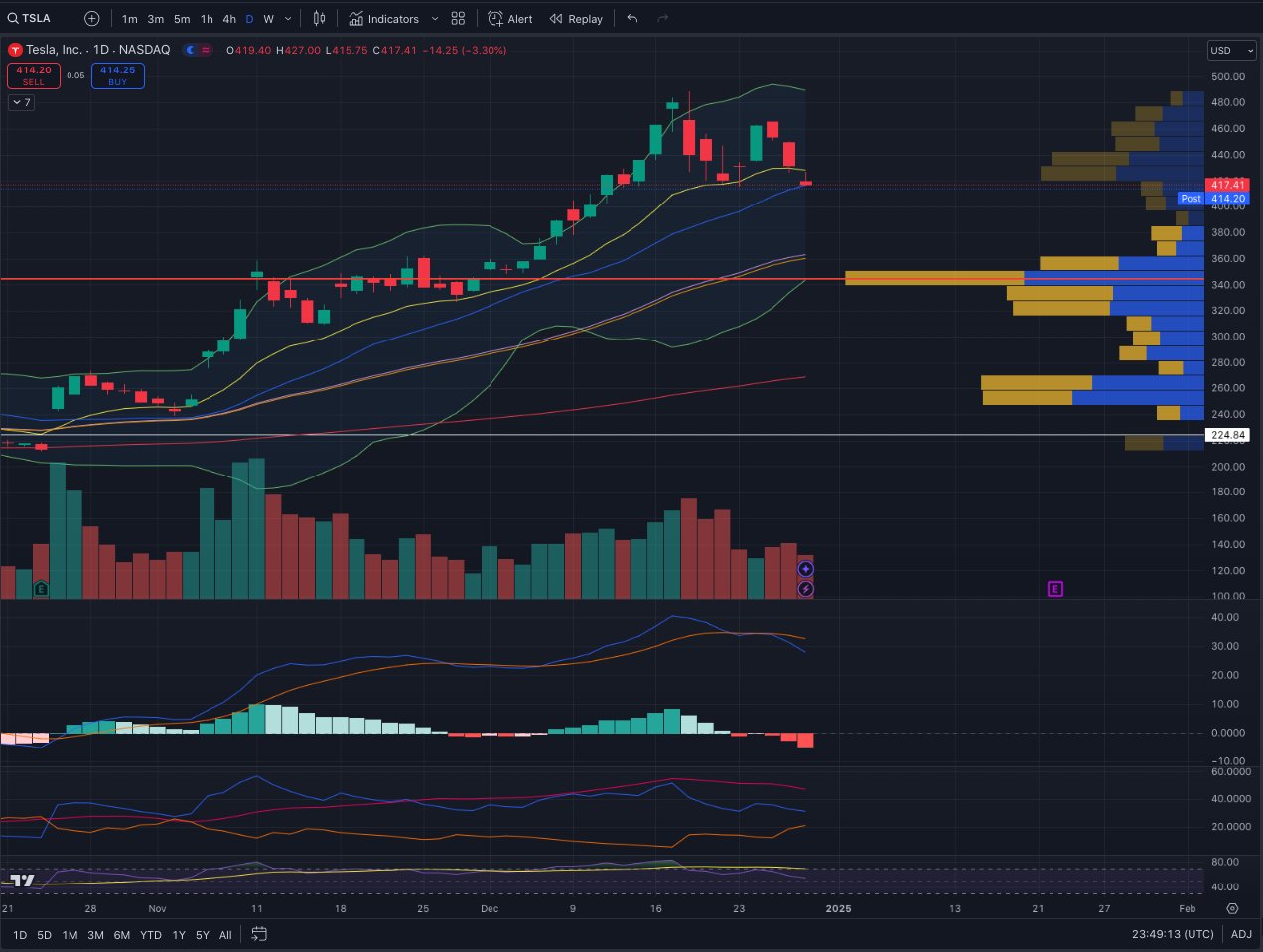
Task: Open the candlestick chart type menu
Action: (319, 19)
